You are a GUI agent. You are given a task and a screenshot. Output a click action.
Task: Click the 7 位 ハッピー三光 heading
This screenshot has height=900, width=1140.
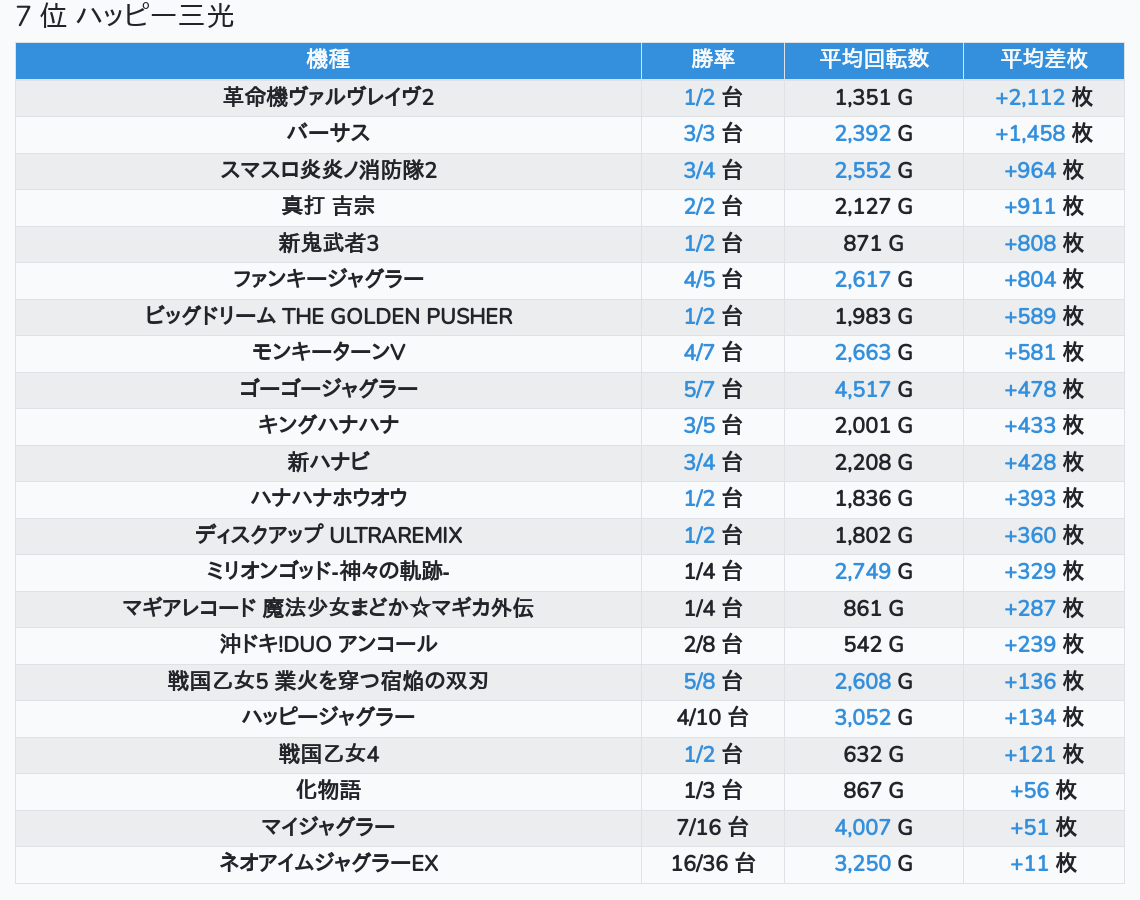[125, 16]
